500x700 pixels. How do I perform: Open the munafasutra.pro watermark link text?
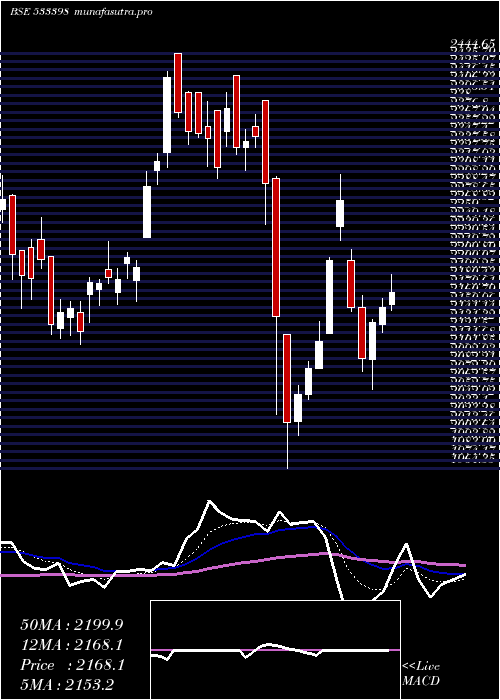[x=112, y=12]
